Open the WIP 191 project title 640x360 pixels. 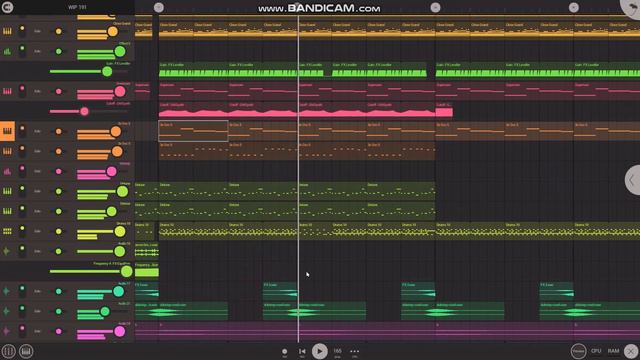click(x=77, y=7)
